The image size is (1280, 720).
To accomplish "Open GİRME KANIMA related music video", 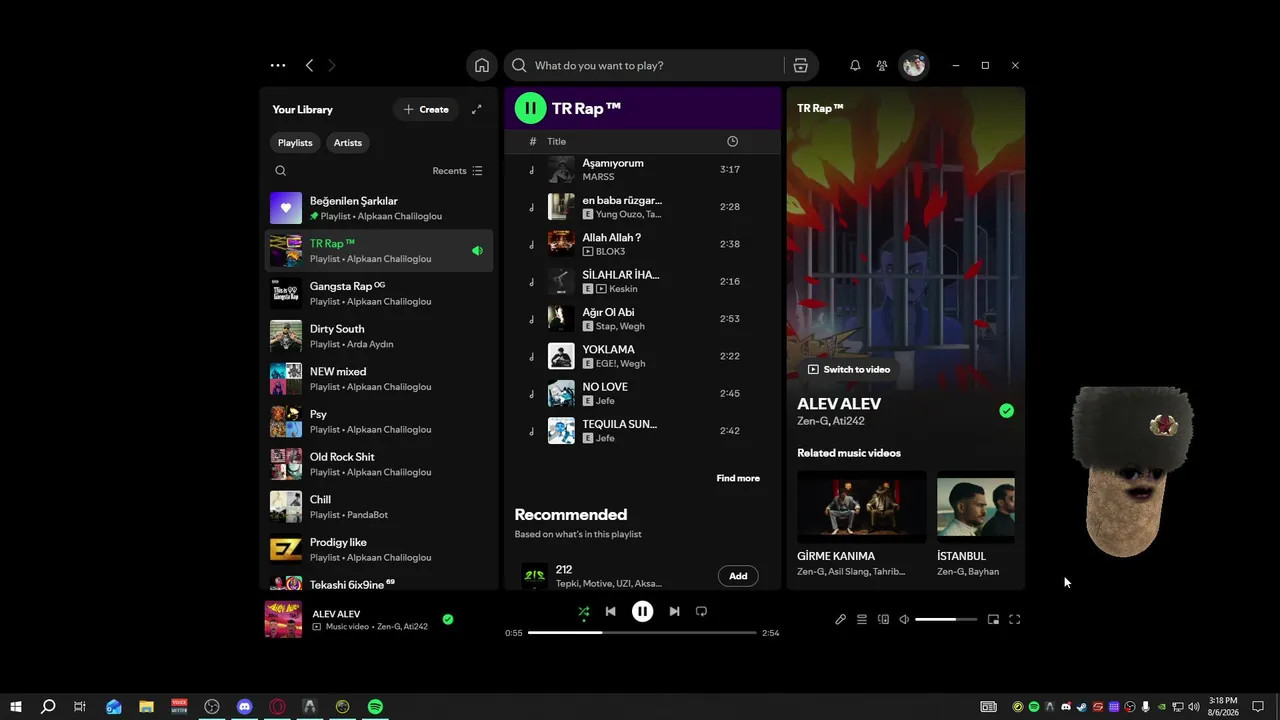I will (862, 524).
